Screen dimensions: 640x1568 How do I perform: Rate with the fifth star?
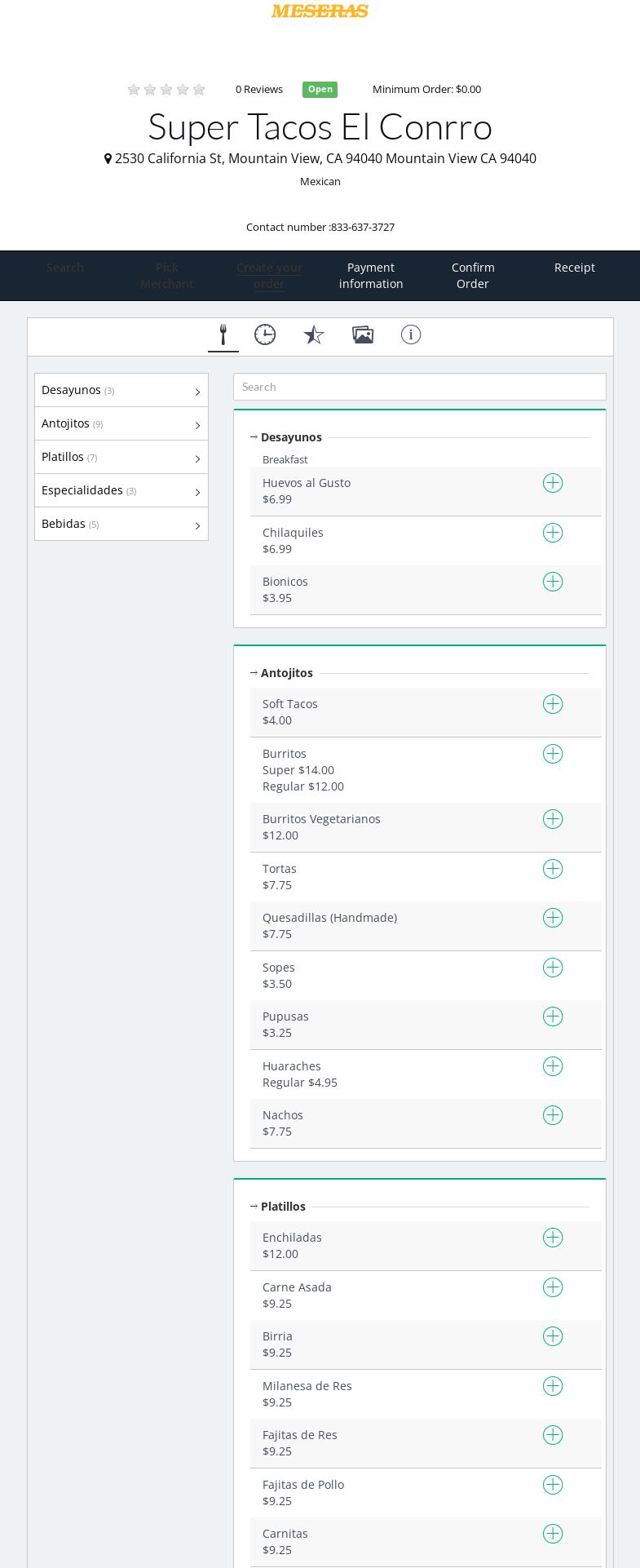tap(199, 90)
